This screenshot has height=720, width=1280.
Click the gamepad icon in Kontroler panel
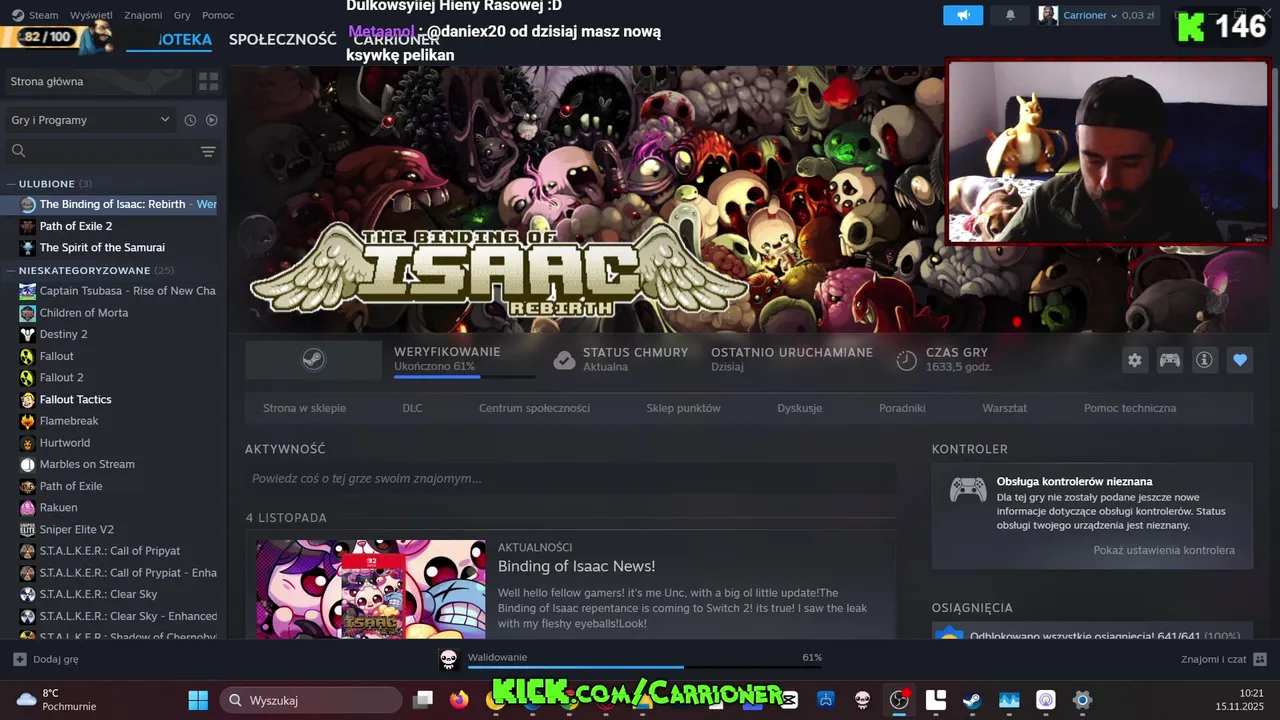coord(967,489)
